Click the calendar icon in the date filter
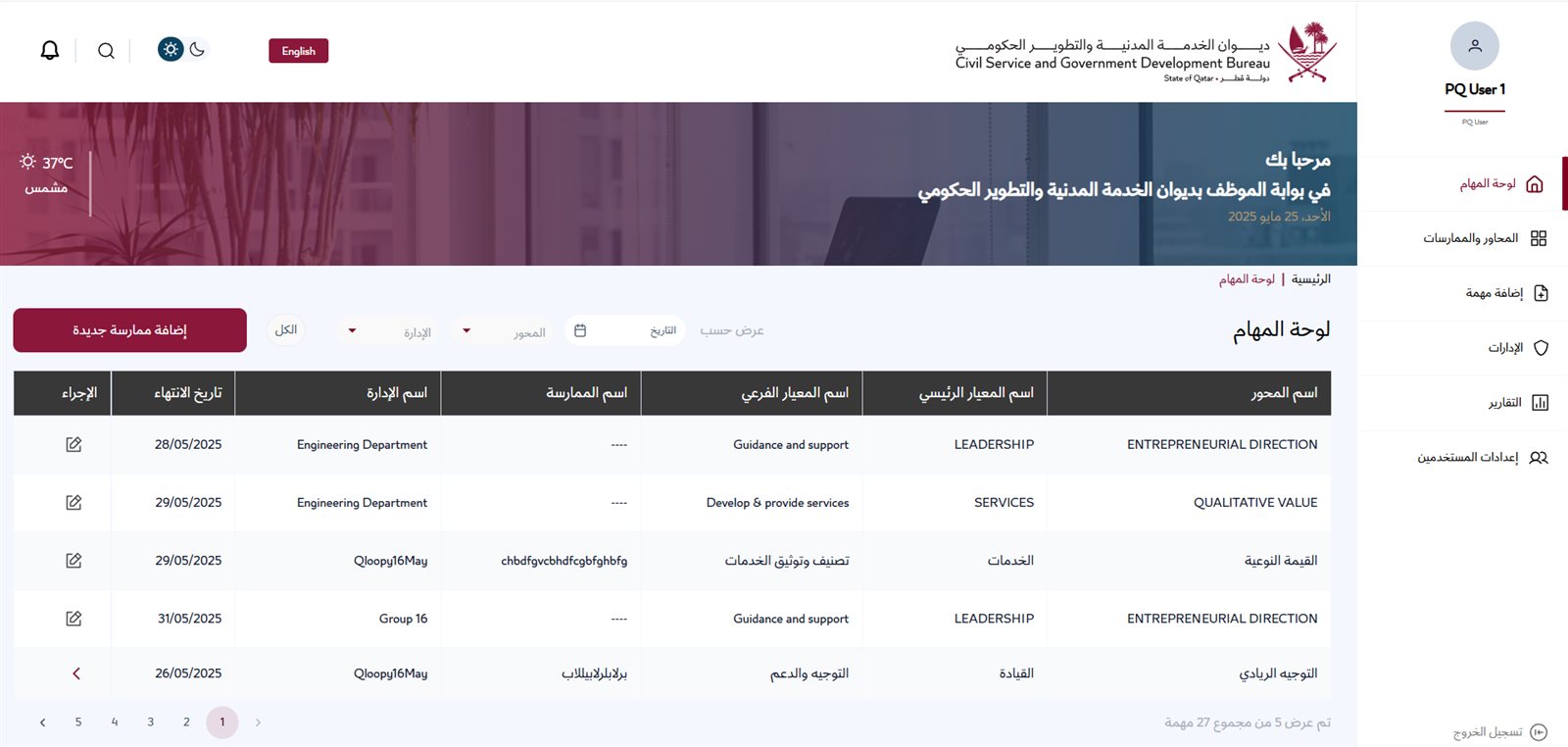Image resolution: width=1568 pixels, height=747 pixels. 580,331
